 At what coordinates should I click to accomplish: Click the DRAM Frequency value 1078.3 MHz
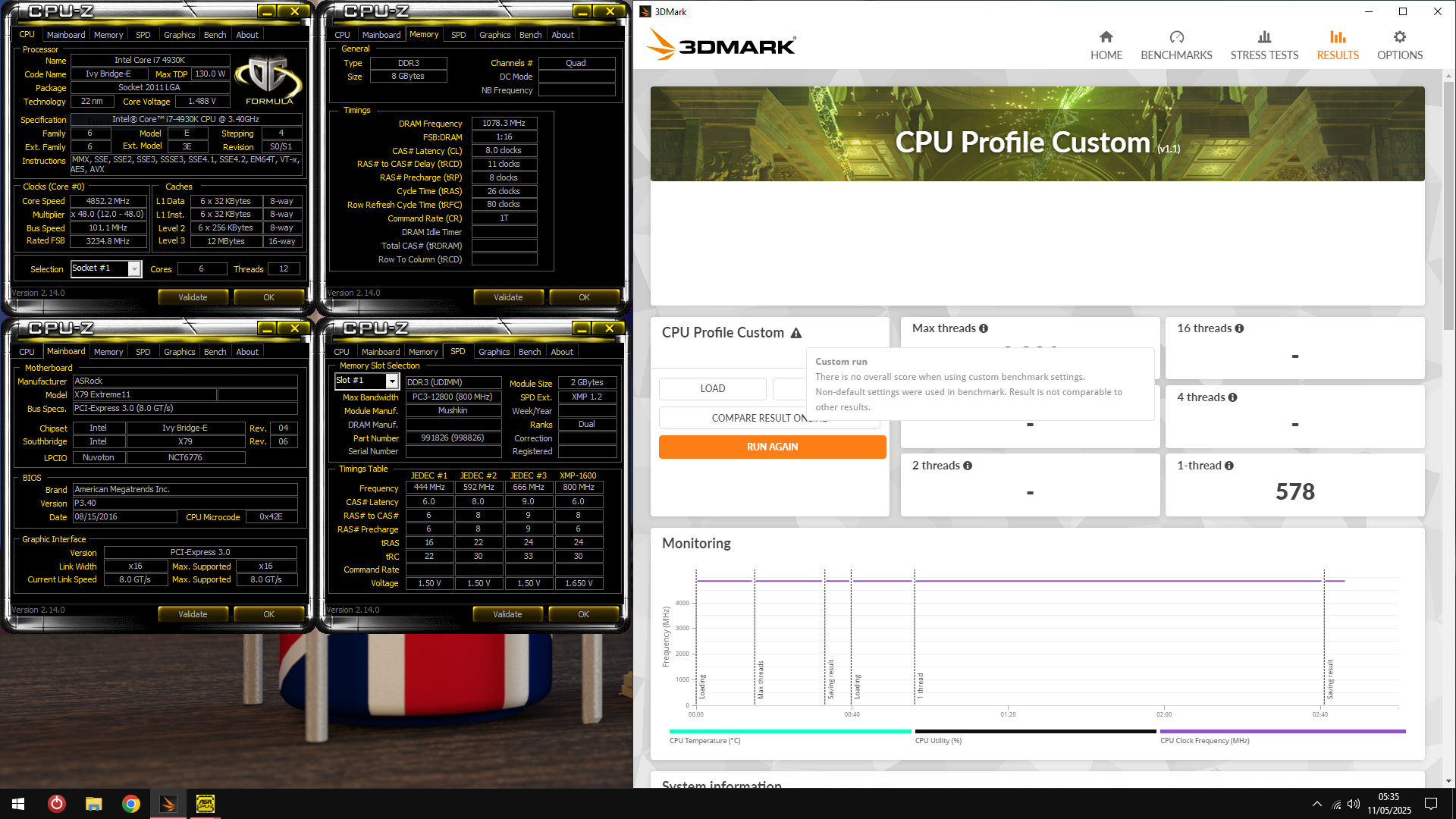click(x=504, y=123)
